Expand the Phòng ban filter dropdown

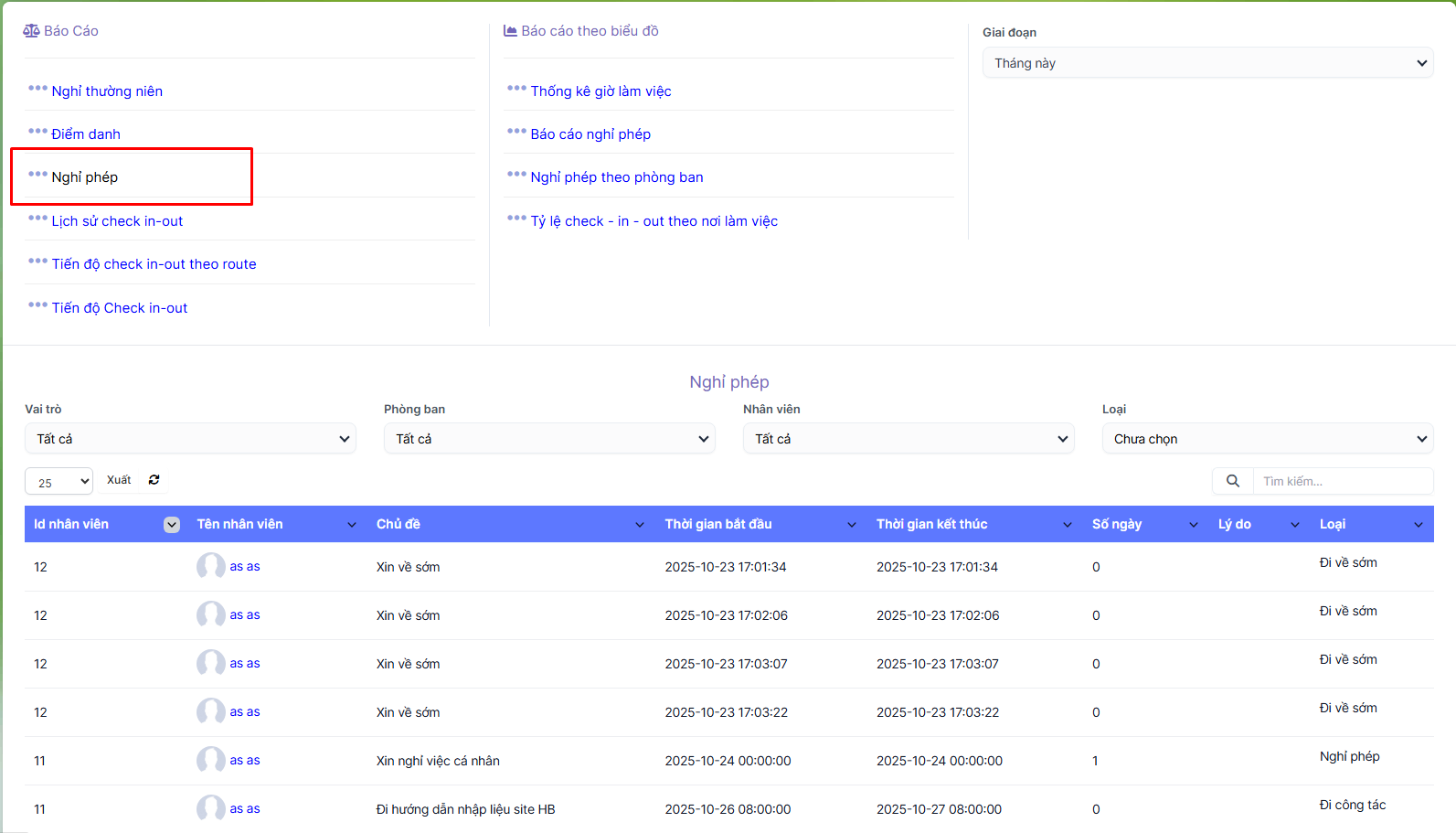point(549,439)
